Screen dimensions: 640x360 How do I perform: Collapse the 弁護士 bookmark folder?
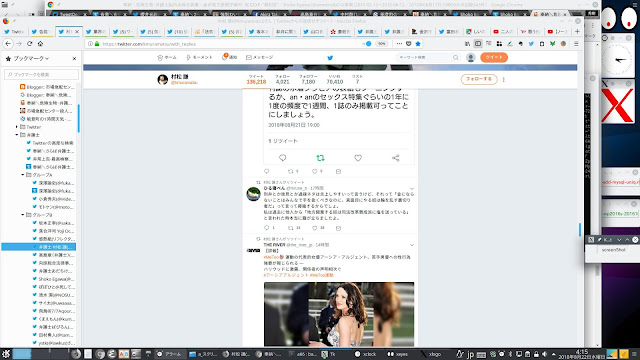[17, 135]
